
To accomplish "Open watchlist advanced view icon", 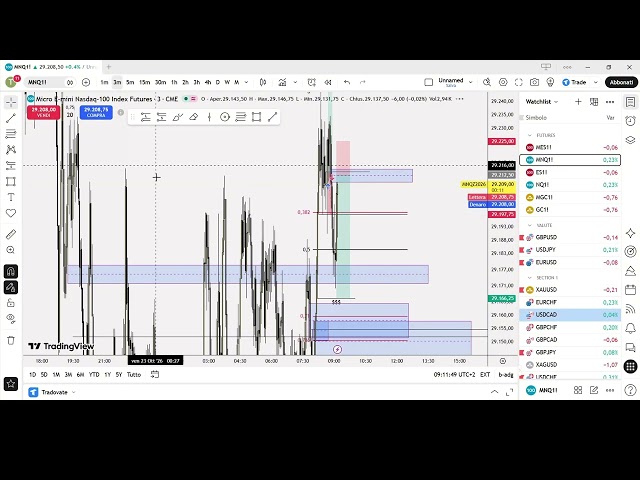I will (x=594, y=102).
